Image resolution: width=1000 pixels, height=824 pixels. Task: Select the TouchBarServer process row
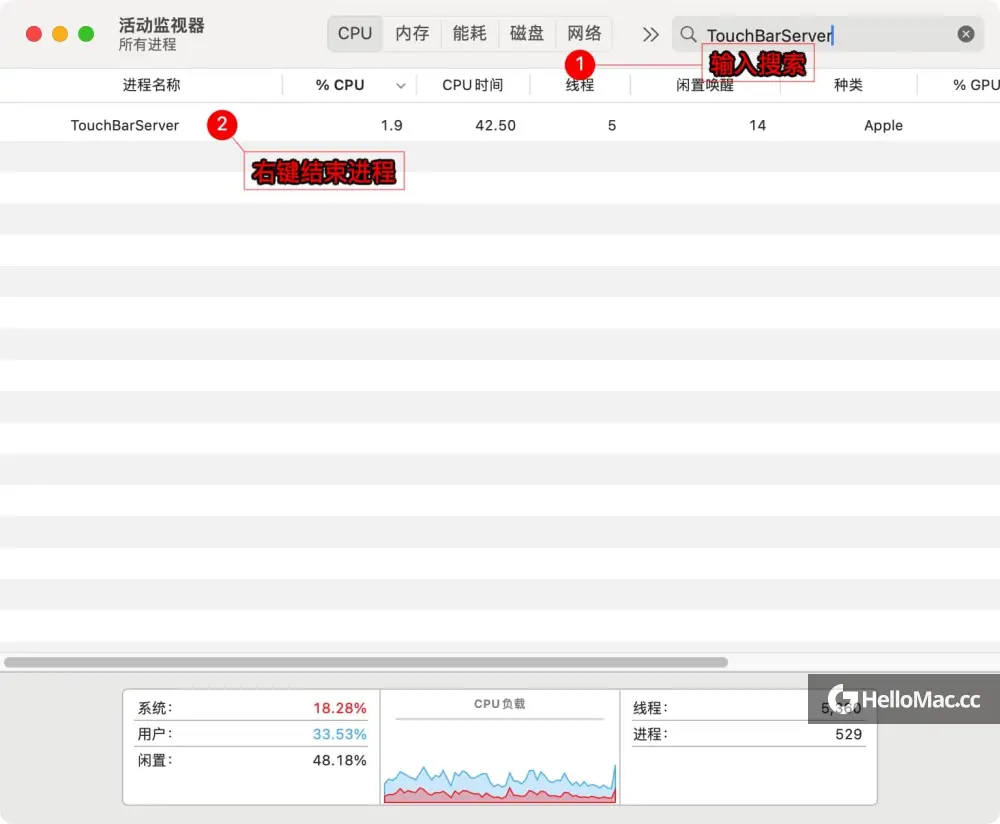click(500, 125)
